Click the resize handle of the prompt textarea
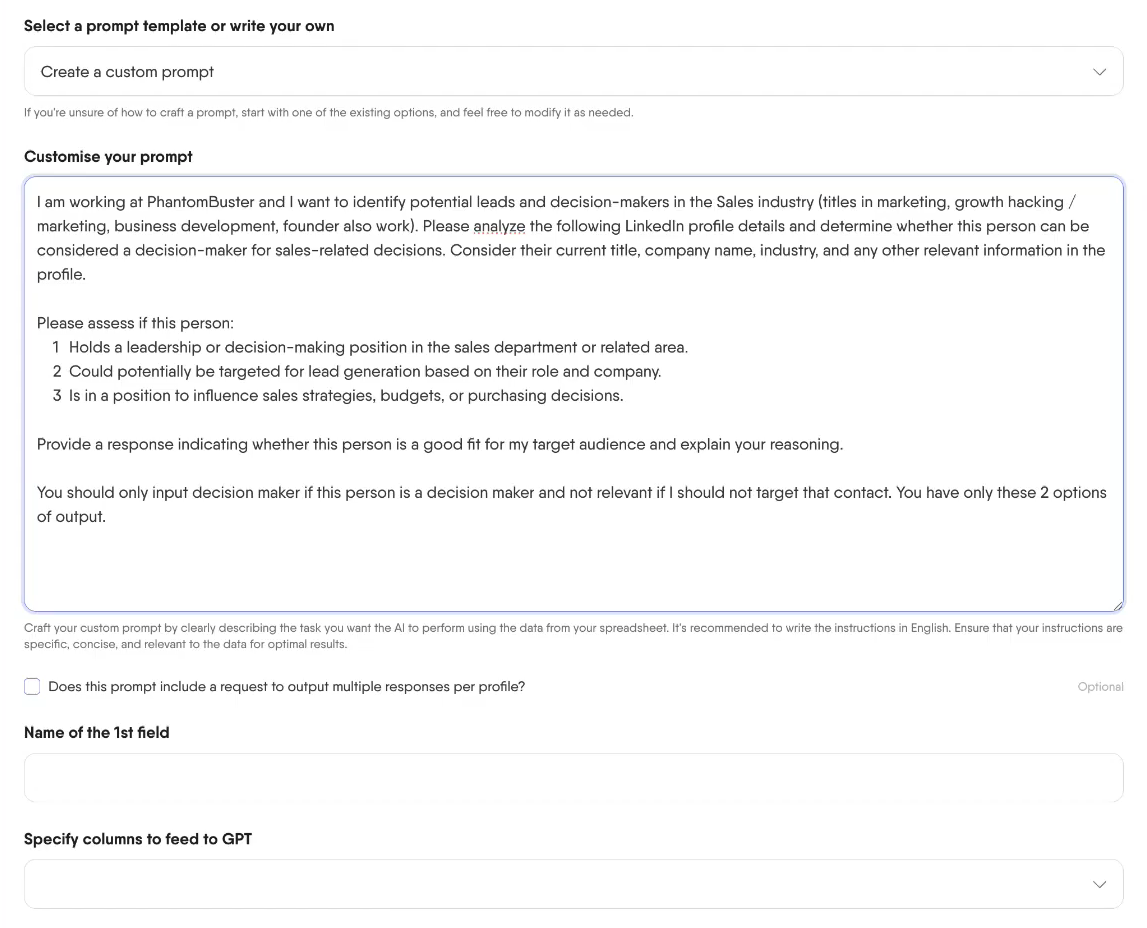Viewport: 1147px width, 928px height. [x=1116, y=604]
